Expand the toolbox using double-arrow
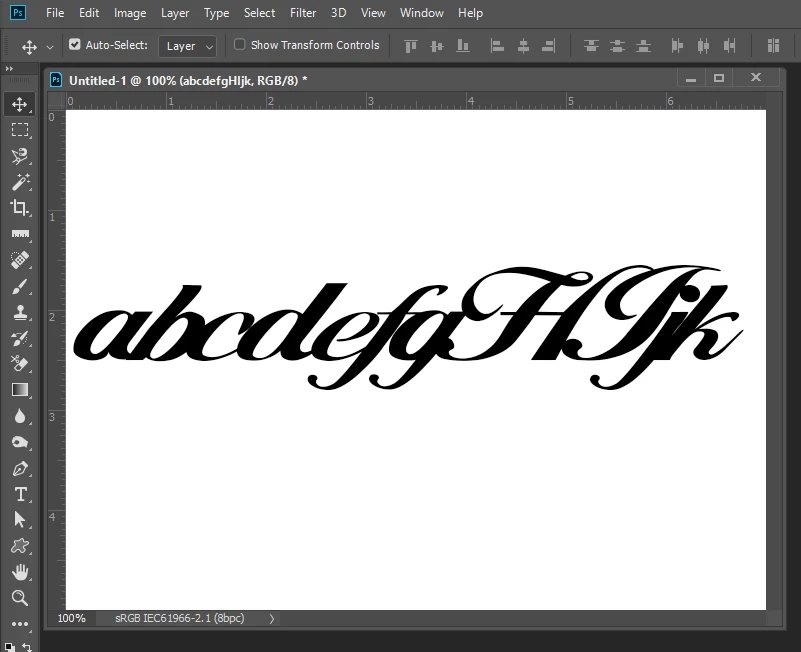Image resolution: width=801 pixels, height=652 pixels. (9, 68)
